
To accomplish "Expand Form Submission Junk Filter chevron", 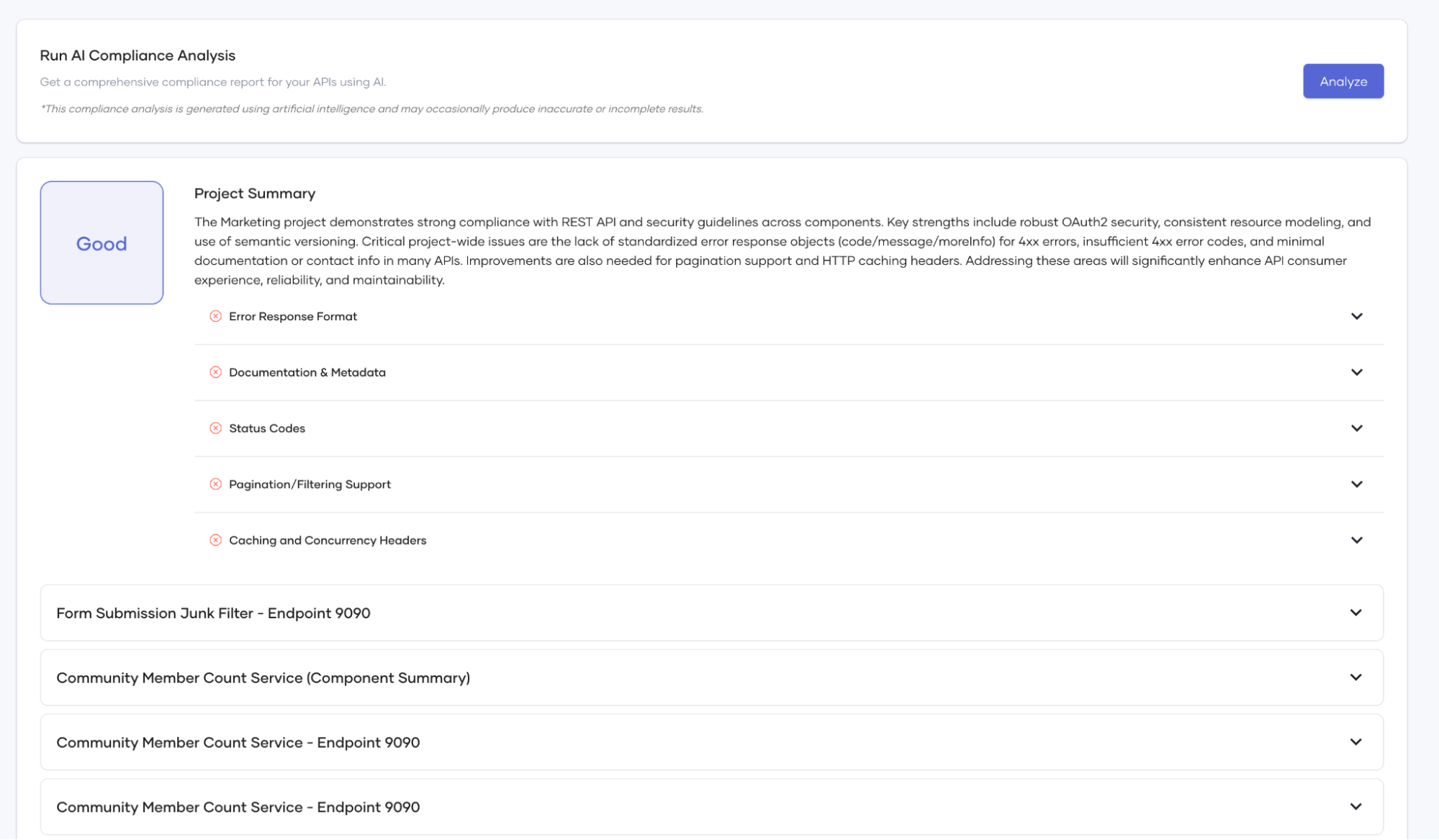I will 1355,613.
